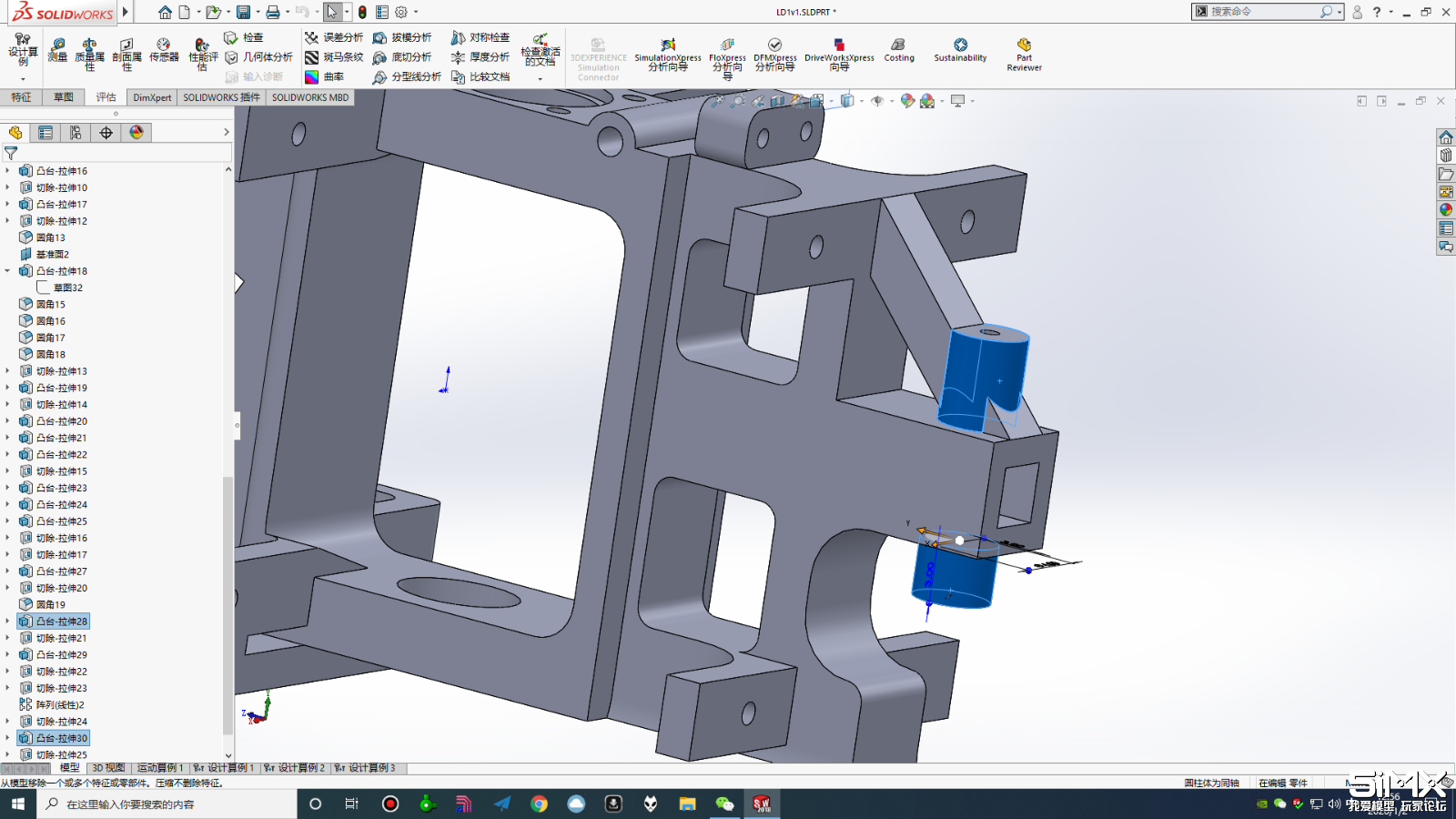Open Design Library in task pane
This screenshot has height=819, width=1456.
1445,156
